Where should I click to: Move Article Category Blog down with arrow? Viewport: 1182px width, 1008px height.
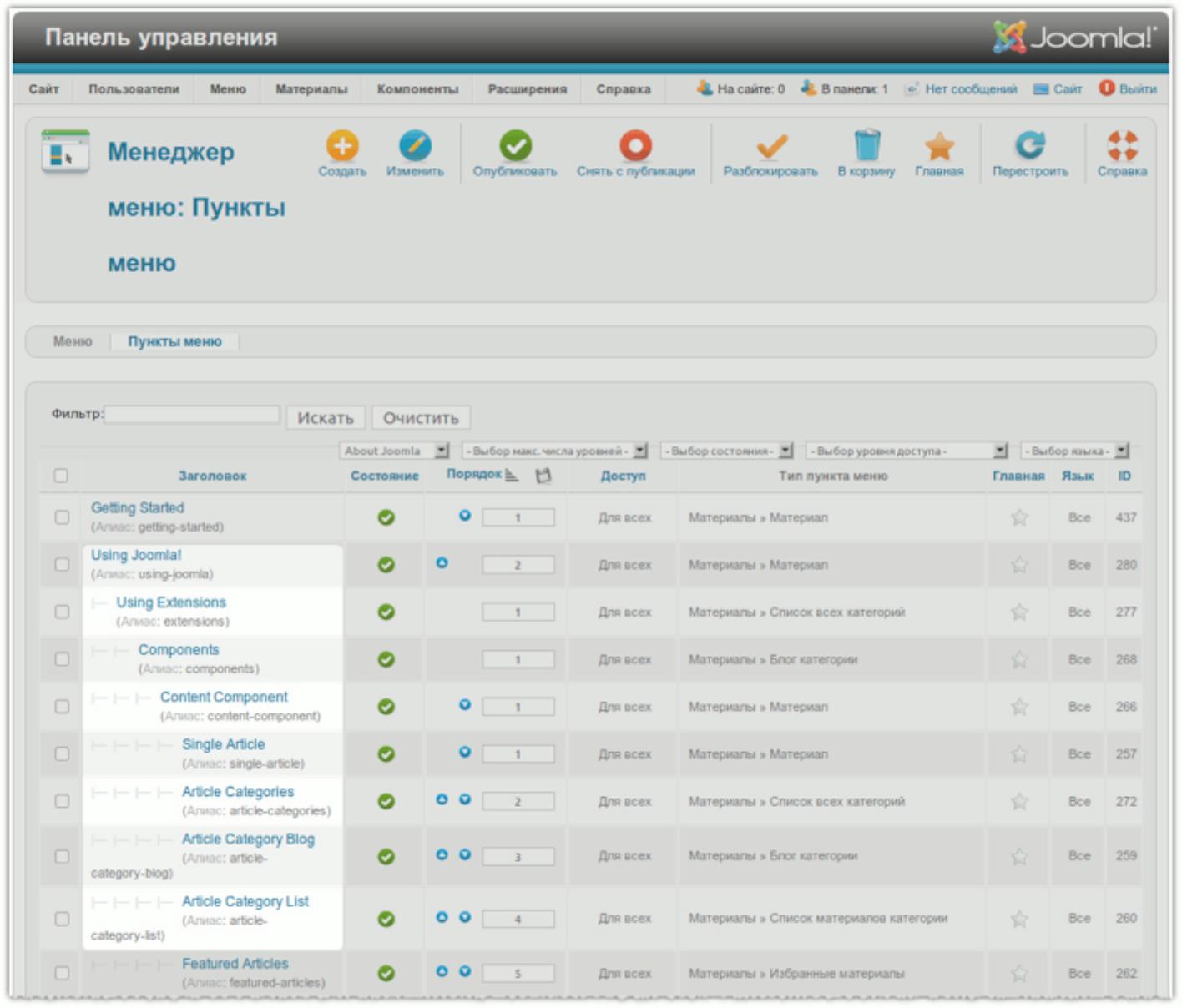coord(465,854)
